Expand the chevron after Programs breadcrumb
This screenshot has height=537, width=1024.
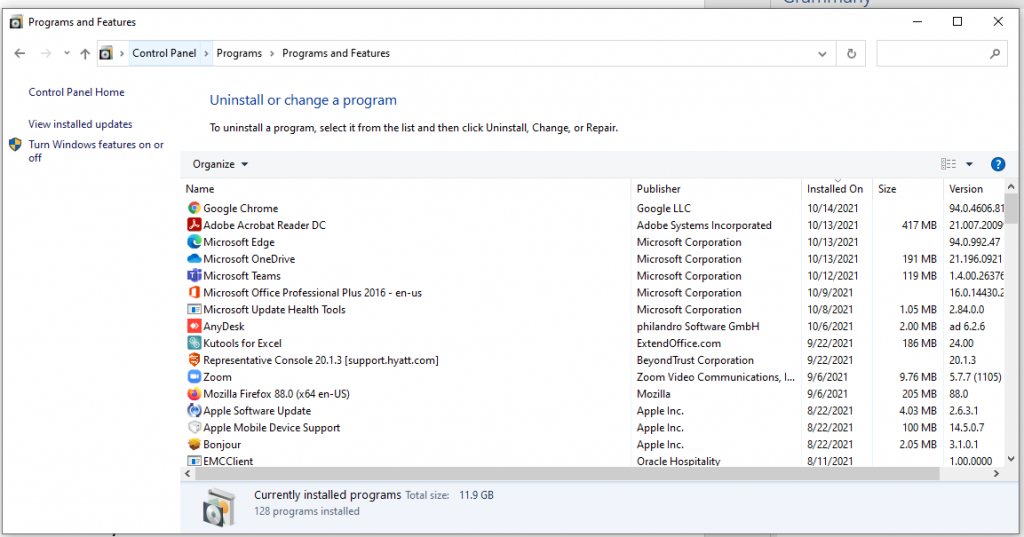tap(272, 54)
